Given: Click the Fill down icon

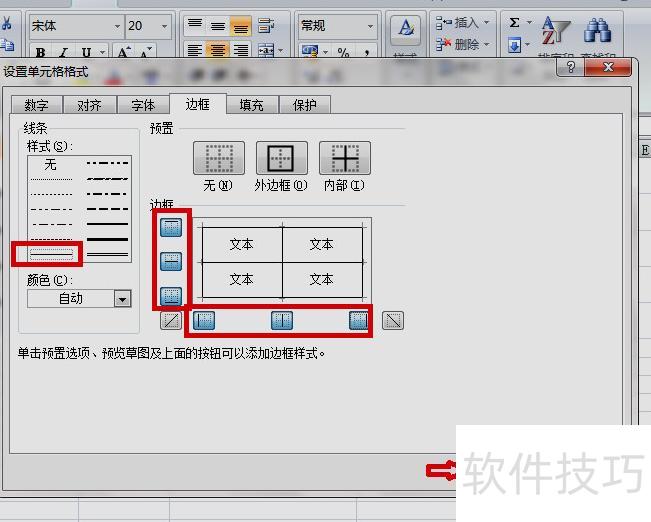Looking at the screenshot, I should (514, 44).
